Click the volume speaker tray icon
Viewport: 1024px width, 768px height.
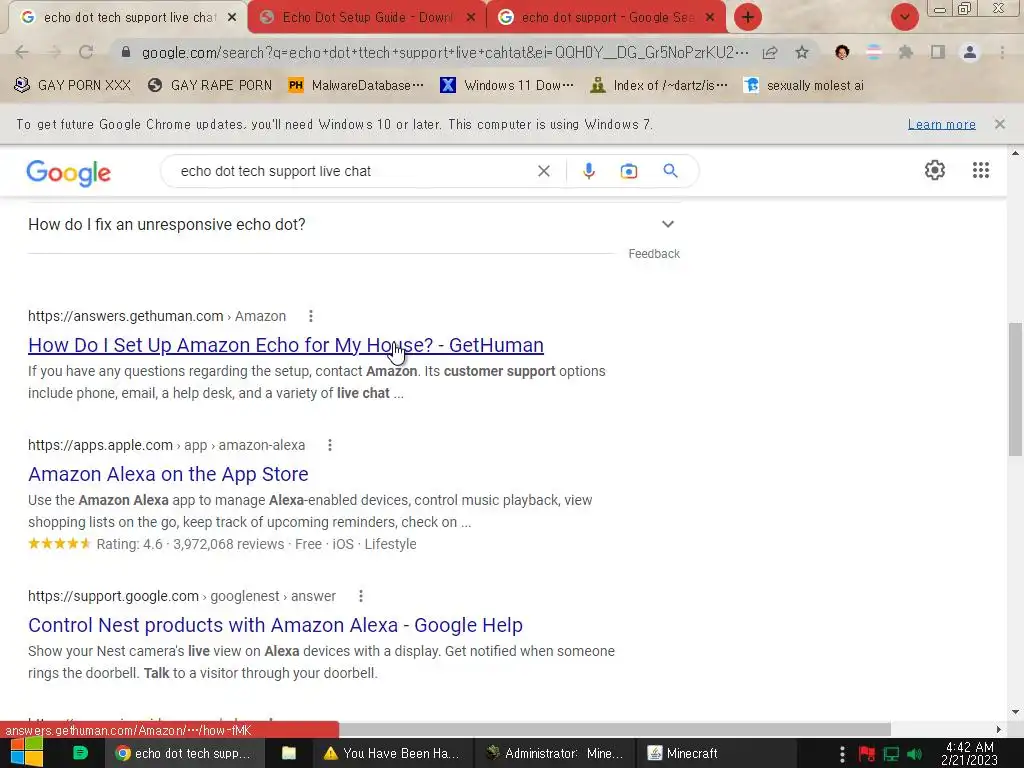pyautogui.click(x=915, y=754)
